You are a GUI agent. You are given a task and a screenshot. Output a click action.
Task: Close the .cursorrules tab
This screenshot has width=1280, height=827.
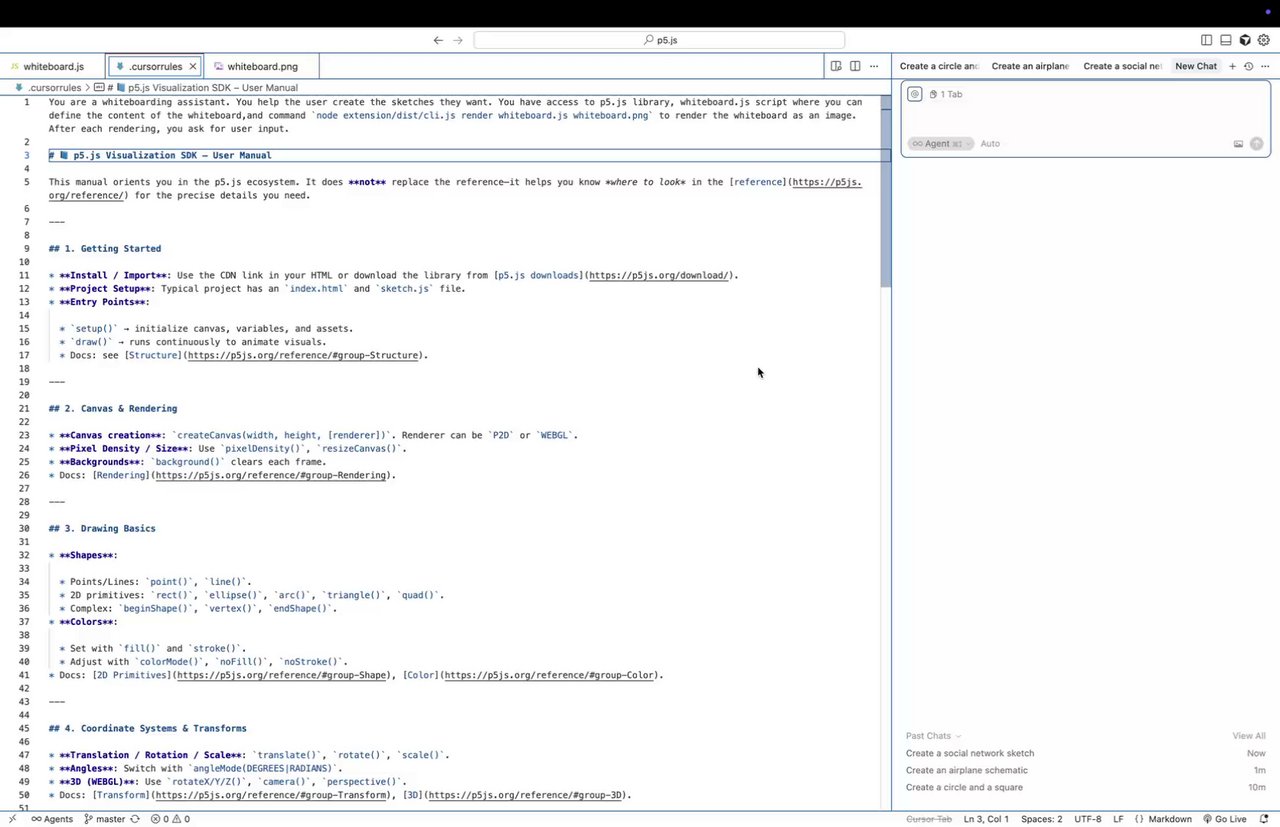(x=193, y=66)
